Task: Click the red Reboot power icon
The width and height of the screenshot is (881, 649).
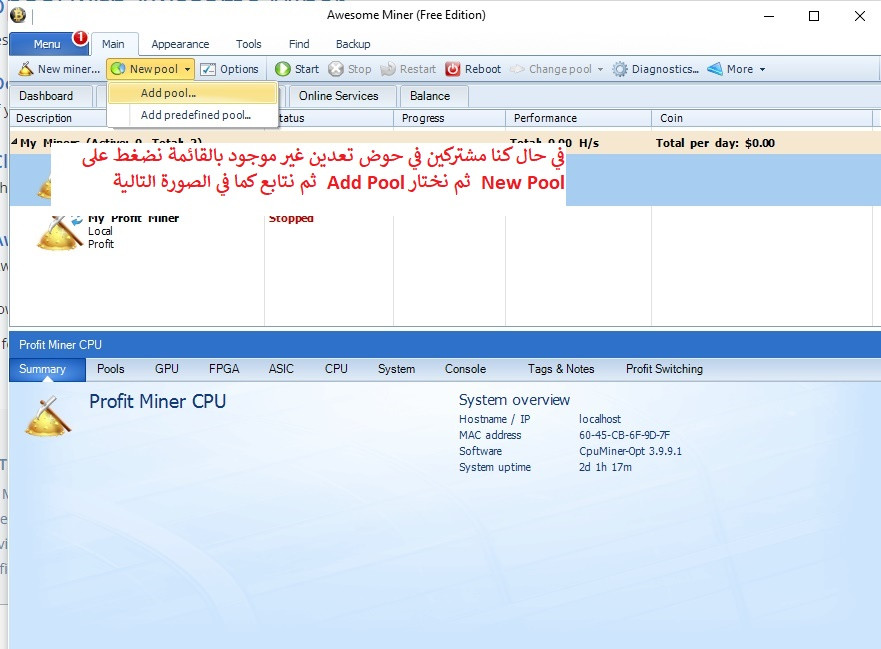Action: click(453, 69)
